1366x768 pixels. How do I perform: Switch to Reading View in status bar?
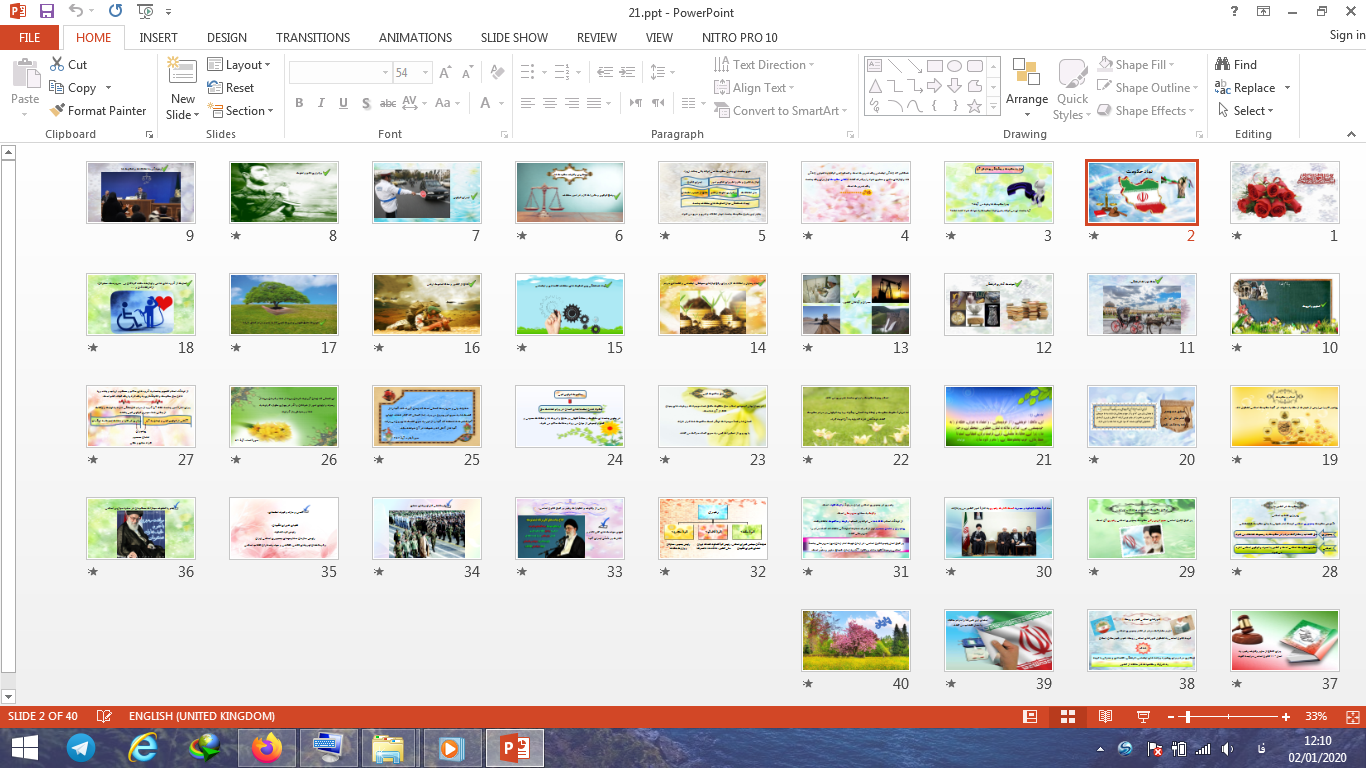coord(1105,717)
